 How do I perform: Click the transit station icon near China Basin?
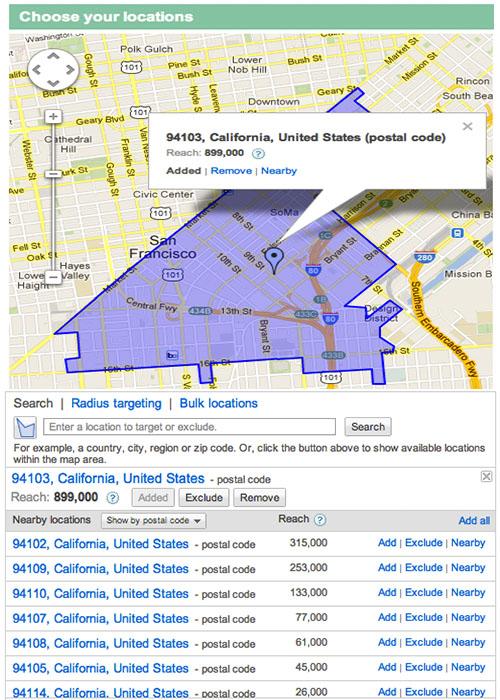coord(458,233)
